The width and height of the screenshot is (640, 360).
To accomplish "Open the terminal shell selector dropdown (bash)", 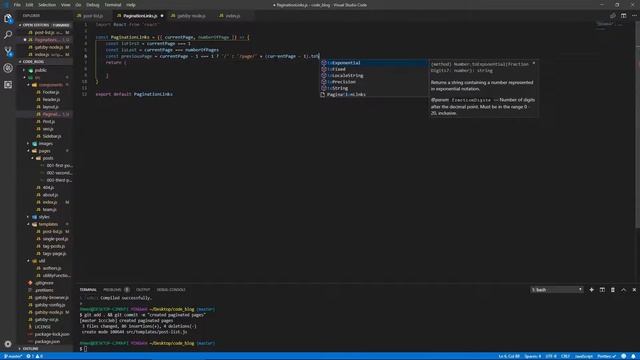I will tap(556, 290).
